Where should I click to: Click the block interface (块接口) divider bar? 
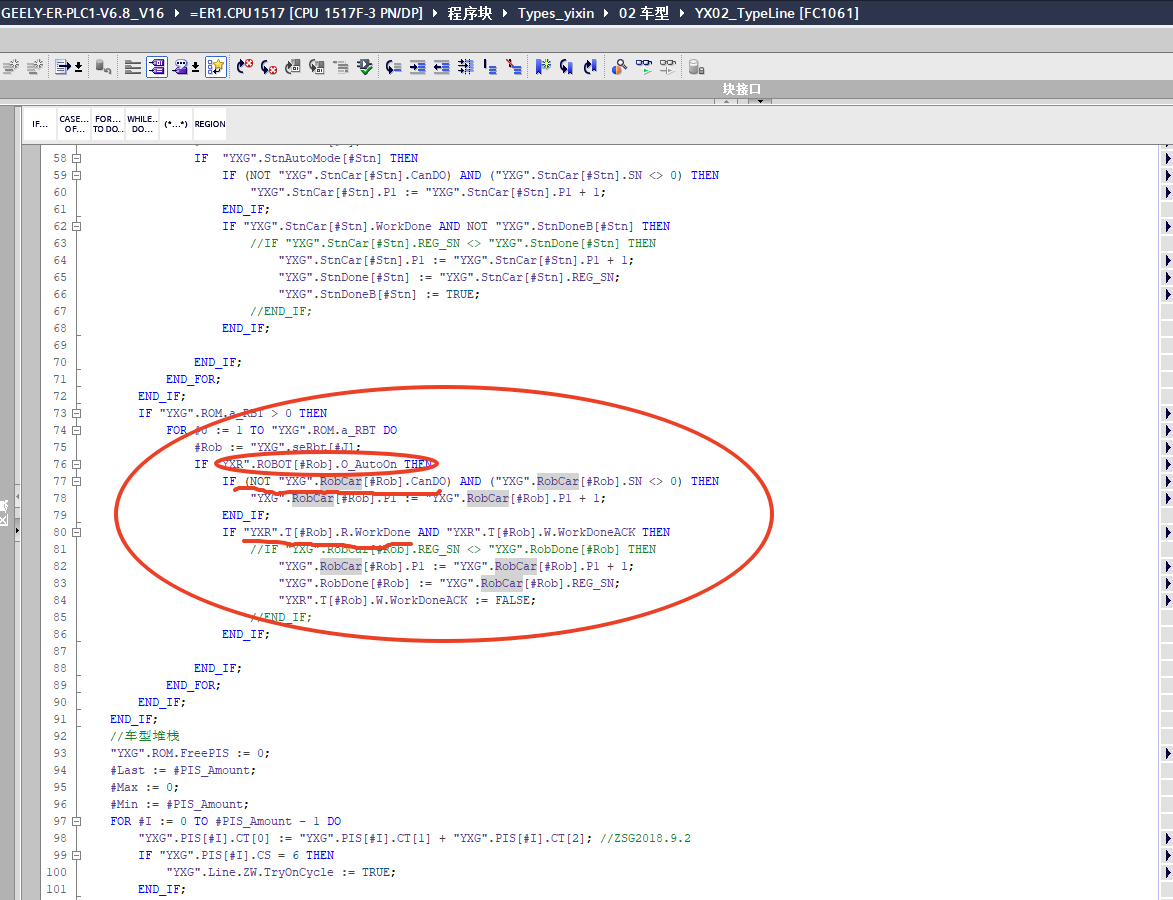pos(742,89)
